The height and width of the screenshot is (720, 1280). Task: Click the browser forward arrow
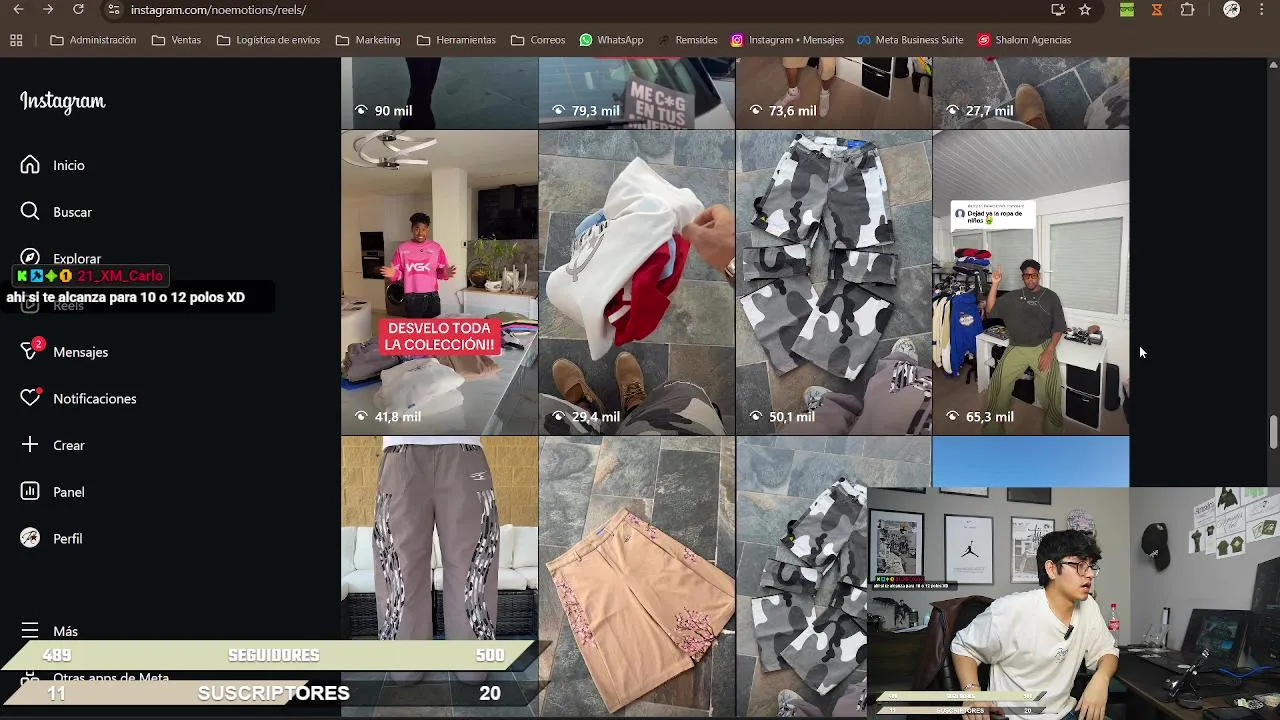click(48, 9)
